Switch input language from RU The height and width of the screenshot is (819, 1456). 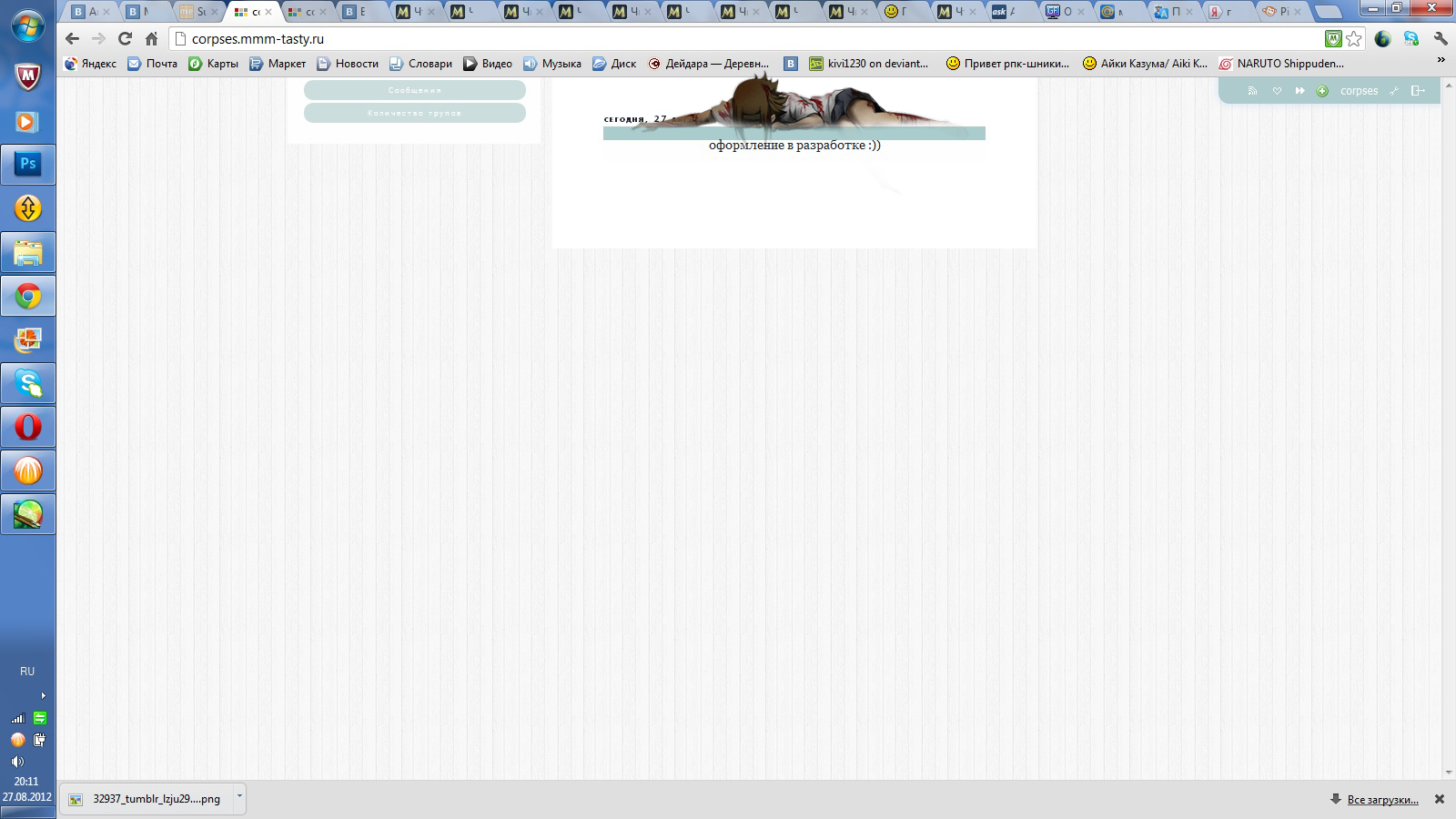click(x=27, y=672)
